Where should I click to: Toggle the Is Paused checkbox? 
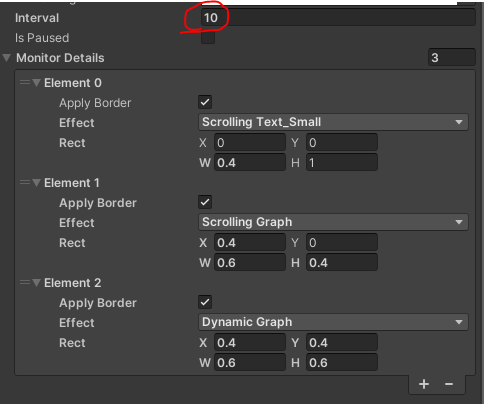coord(208,37)
